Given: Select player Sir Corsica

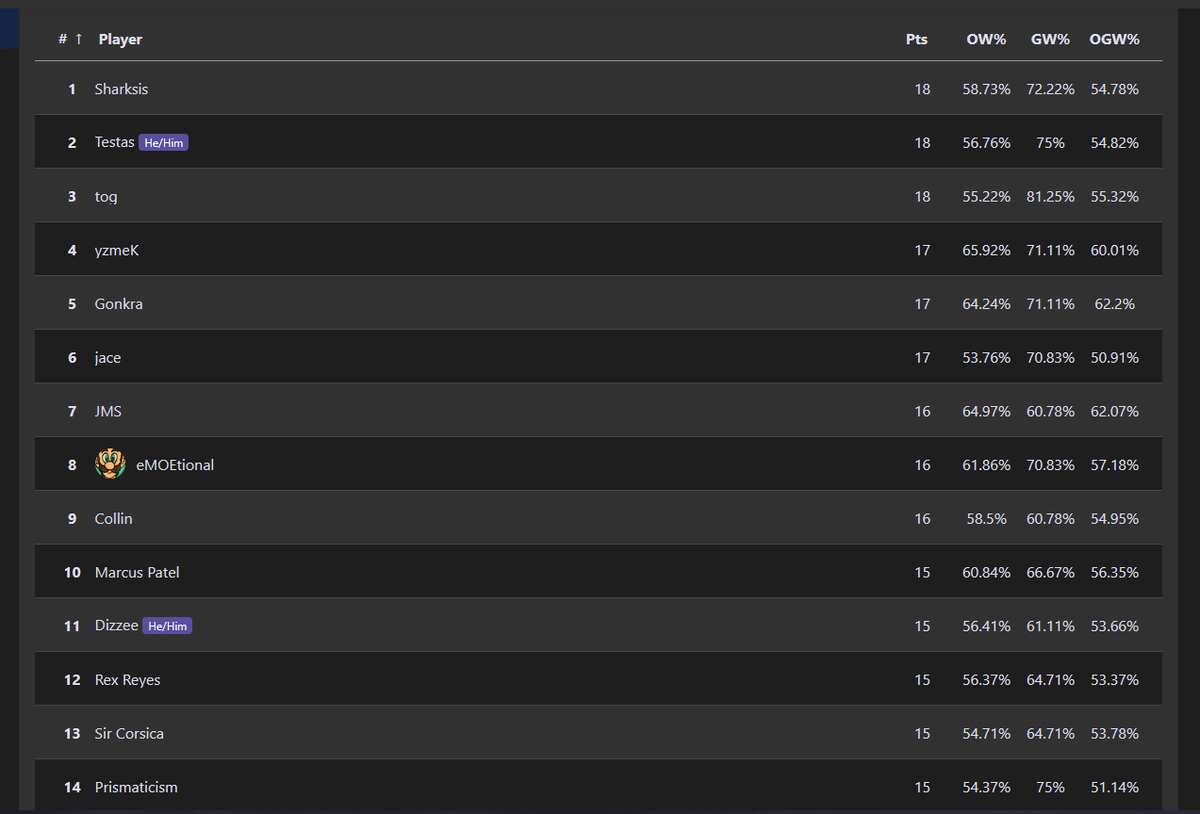Looking at the screenshot, I should [129, 733].
